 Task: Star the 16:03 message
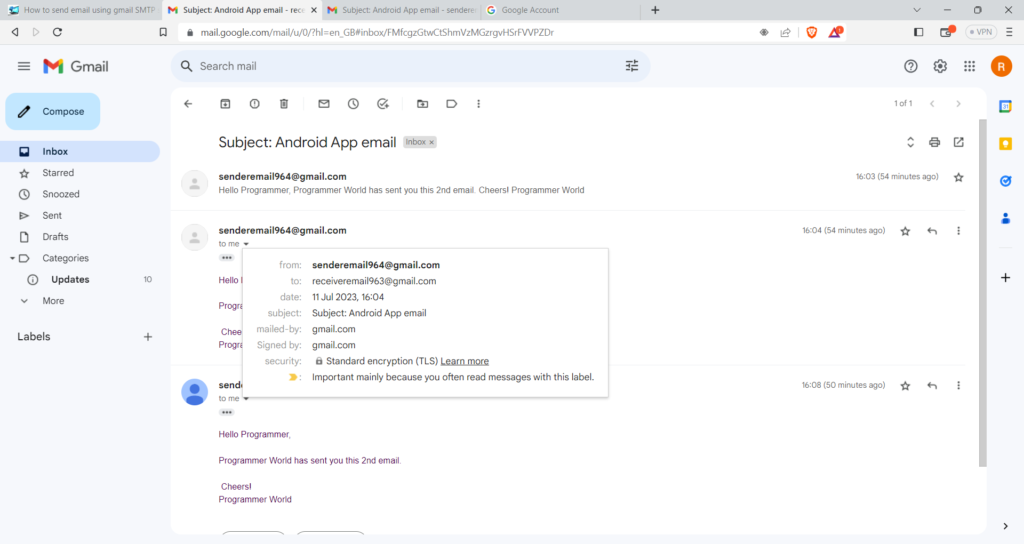959,178
